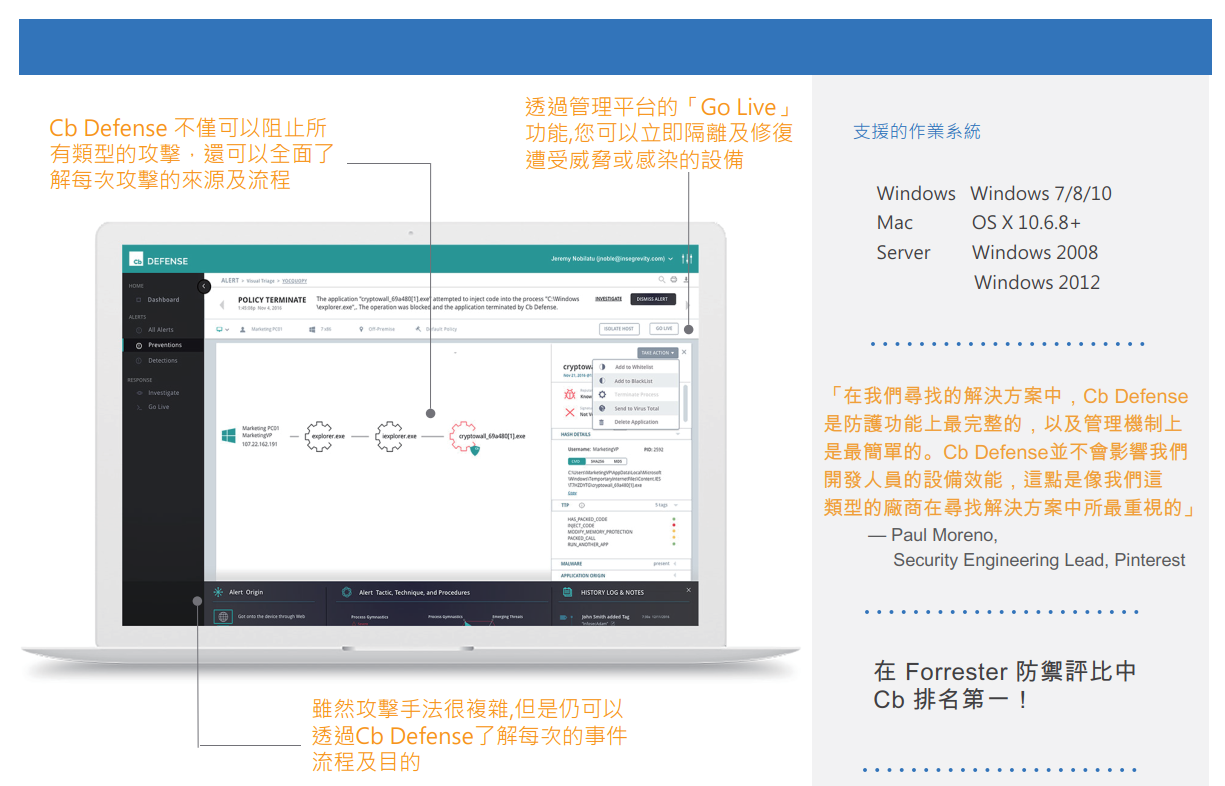Image resolution: width=1225 pixels, height=786 pixels.
Task: Open Preventions in the sidebar
Action: pos(163,345)
